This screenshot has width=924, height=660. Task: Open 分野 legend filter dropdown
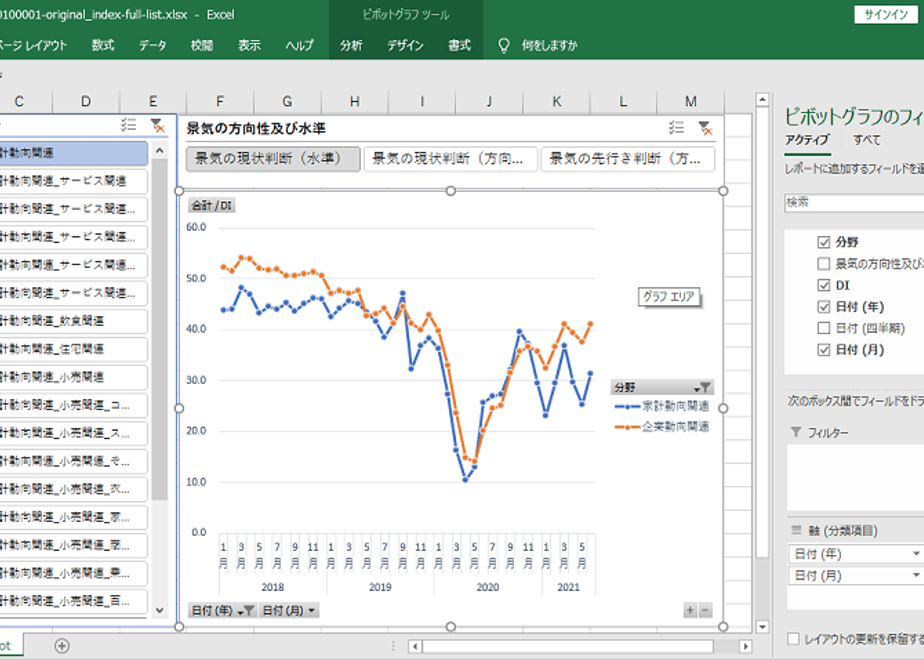[x=702, y=387]
